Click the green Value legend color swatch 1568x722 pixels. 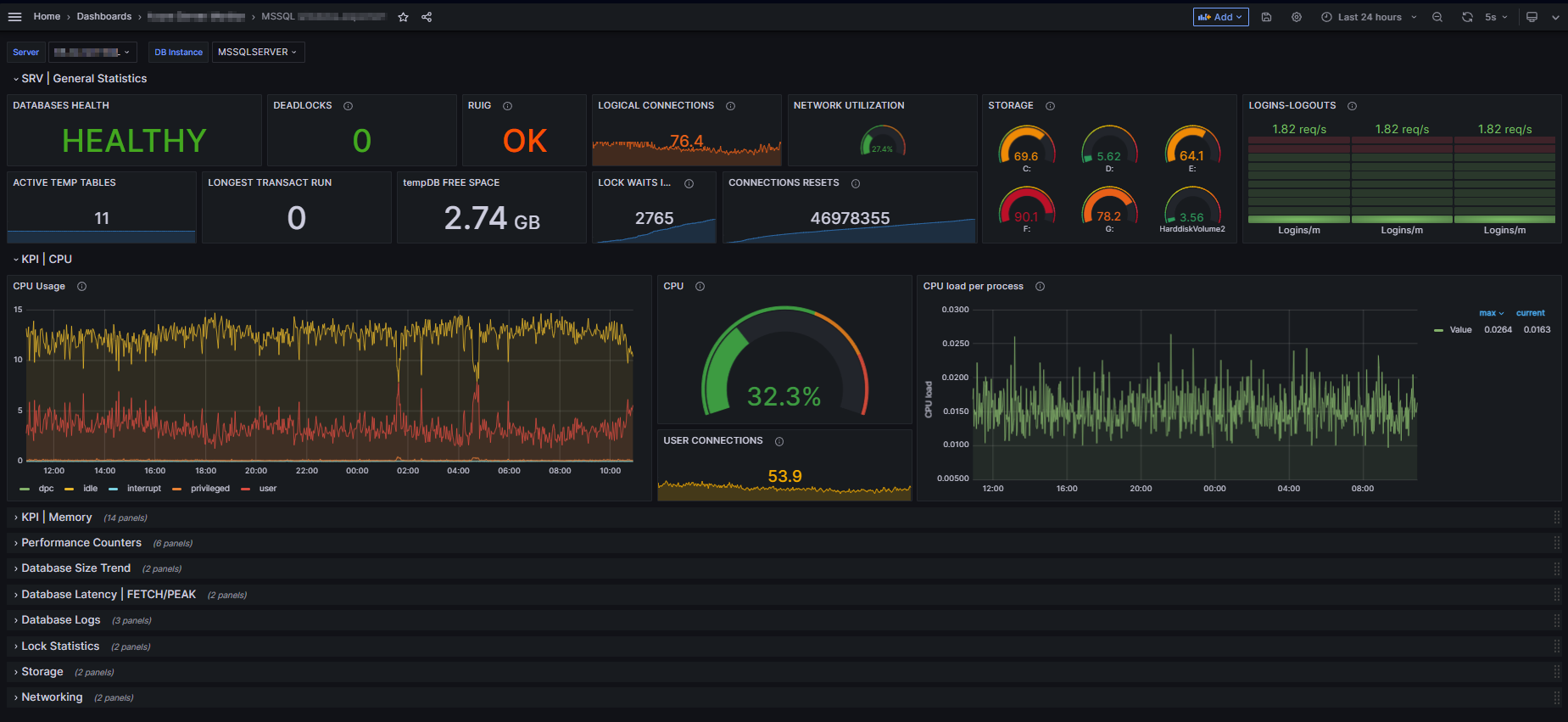point(1438,330)
